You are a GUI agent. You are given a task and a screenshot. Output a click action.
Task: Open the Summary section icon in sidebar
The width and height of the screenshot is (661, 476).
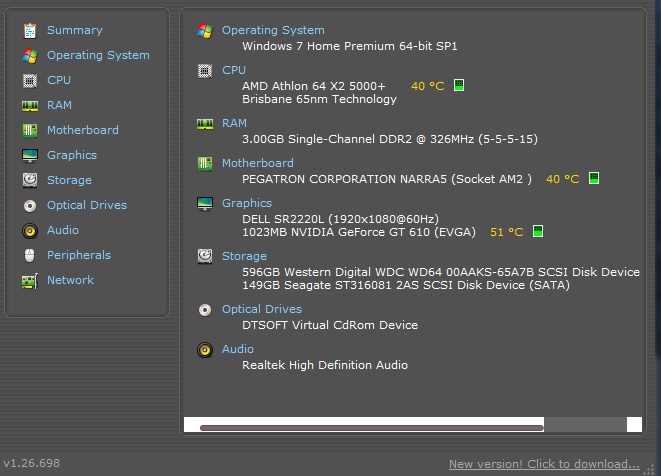30,31
